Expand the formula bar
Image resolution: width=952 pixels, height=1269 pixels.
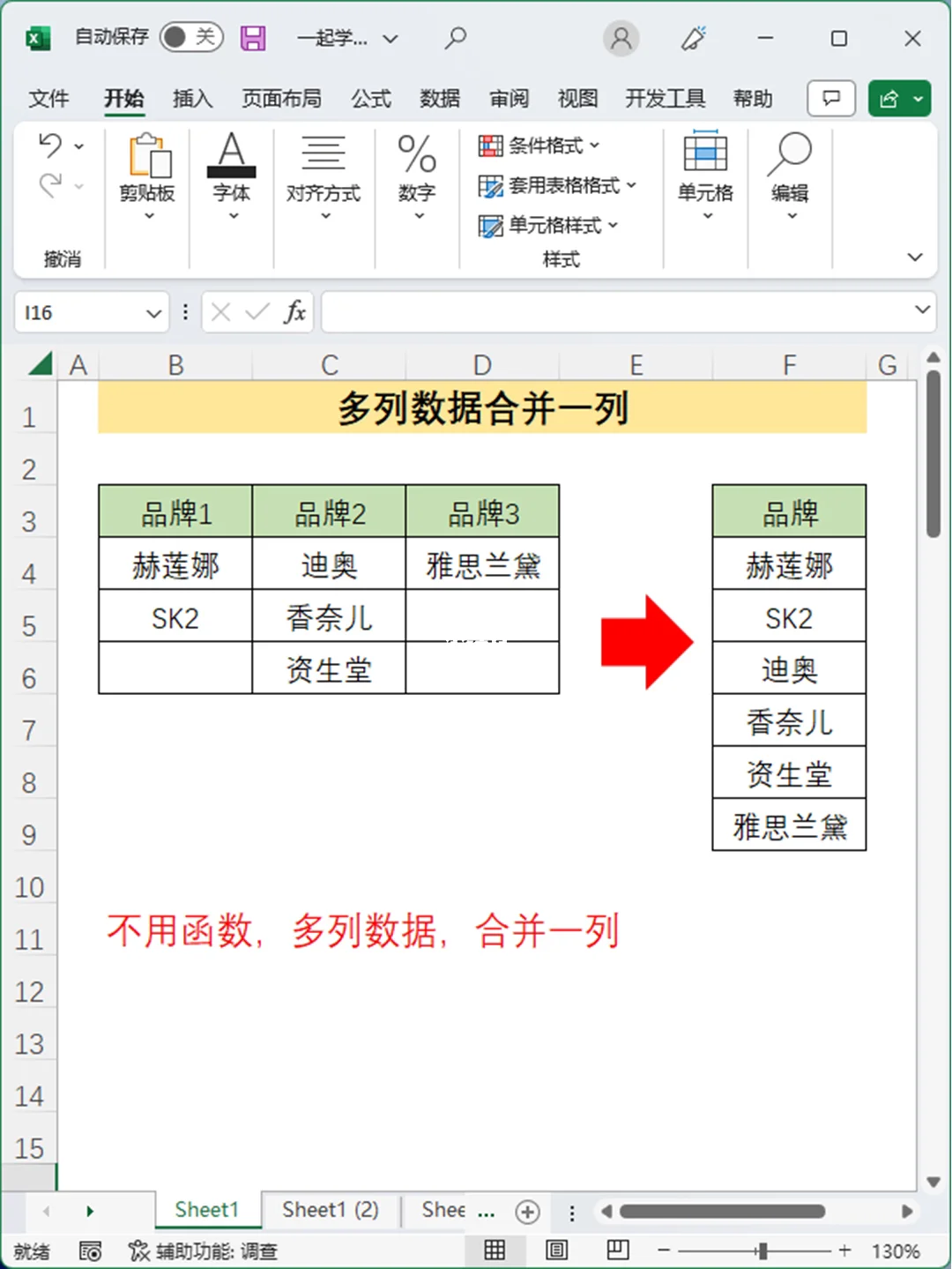tap(922, 310)
